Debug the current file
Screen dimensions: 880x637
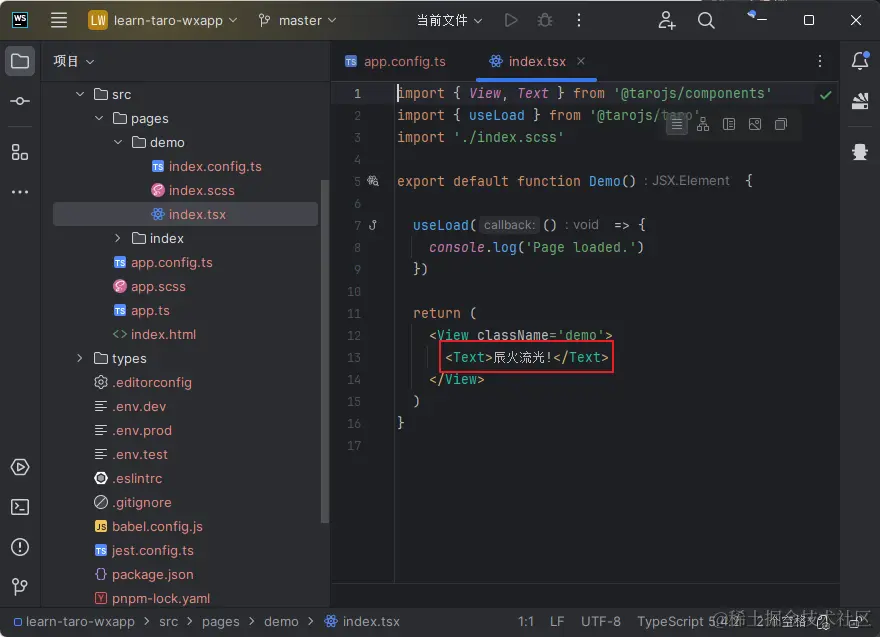pyautogui.click(x=544, y=20)
